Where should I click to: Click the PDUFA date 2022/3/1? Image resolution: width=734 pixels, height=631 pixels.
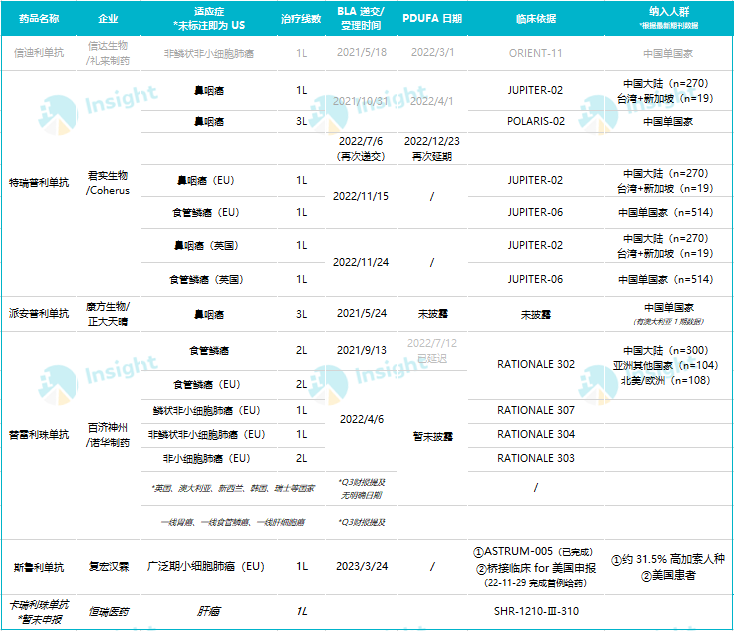point(432,52)
